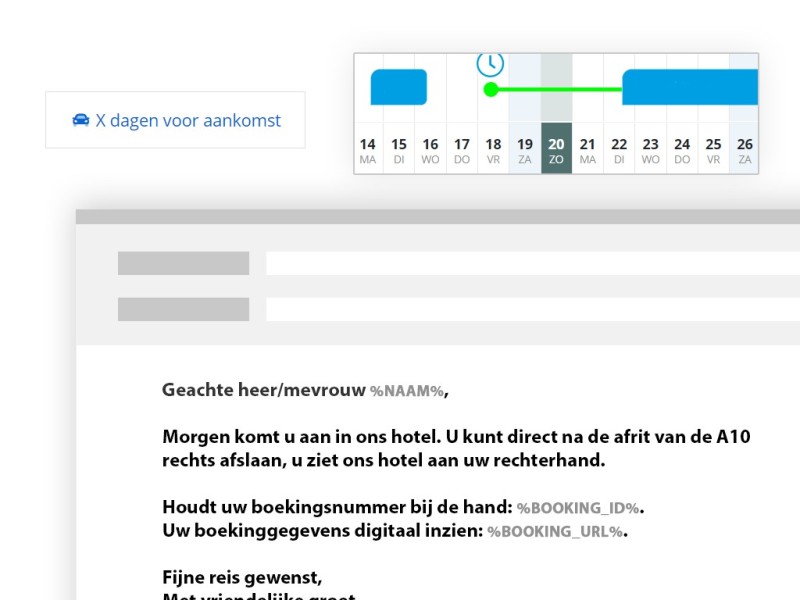The image size is (800, 600).
Task: Select the highlighted date 20 ZO
Action: click(556, 148)
